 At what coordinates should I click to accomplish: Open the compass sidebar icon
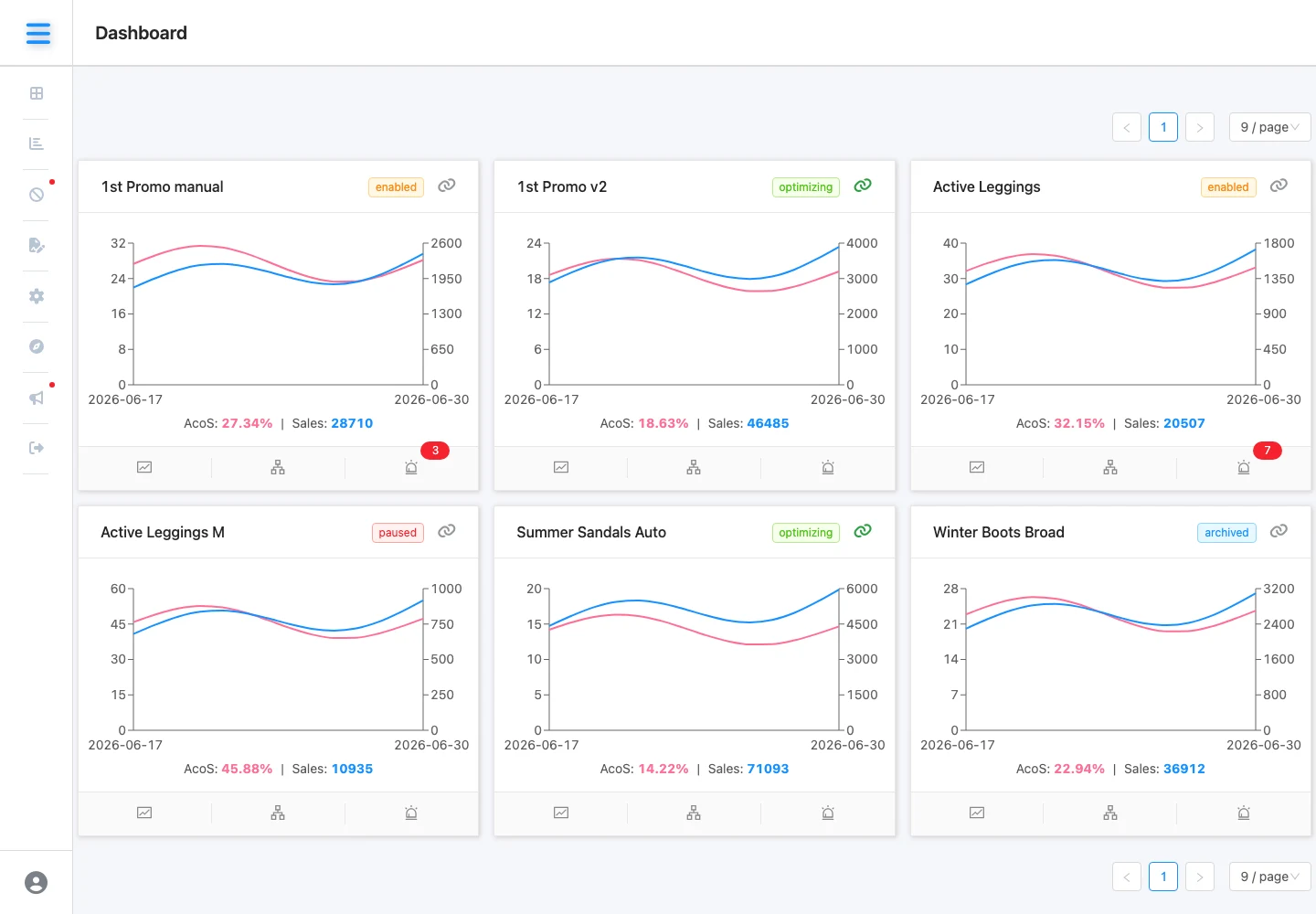coord(37,346)
